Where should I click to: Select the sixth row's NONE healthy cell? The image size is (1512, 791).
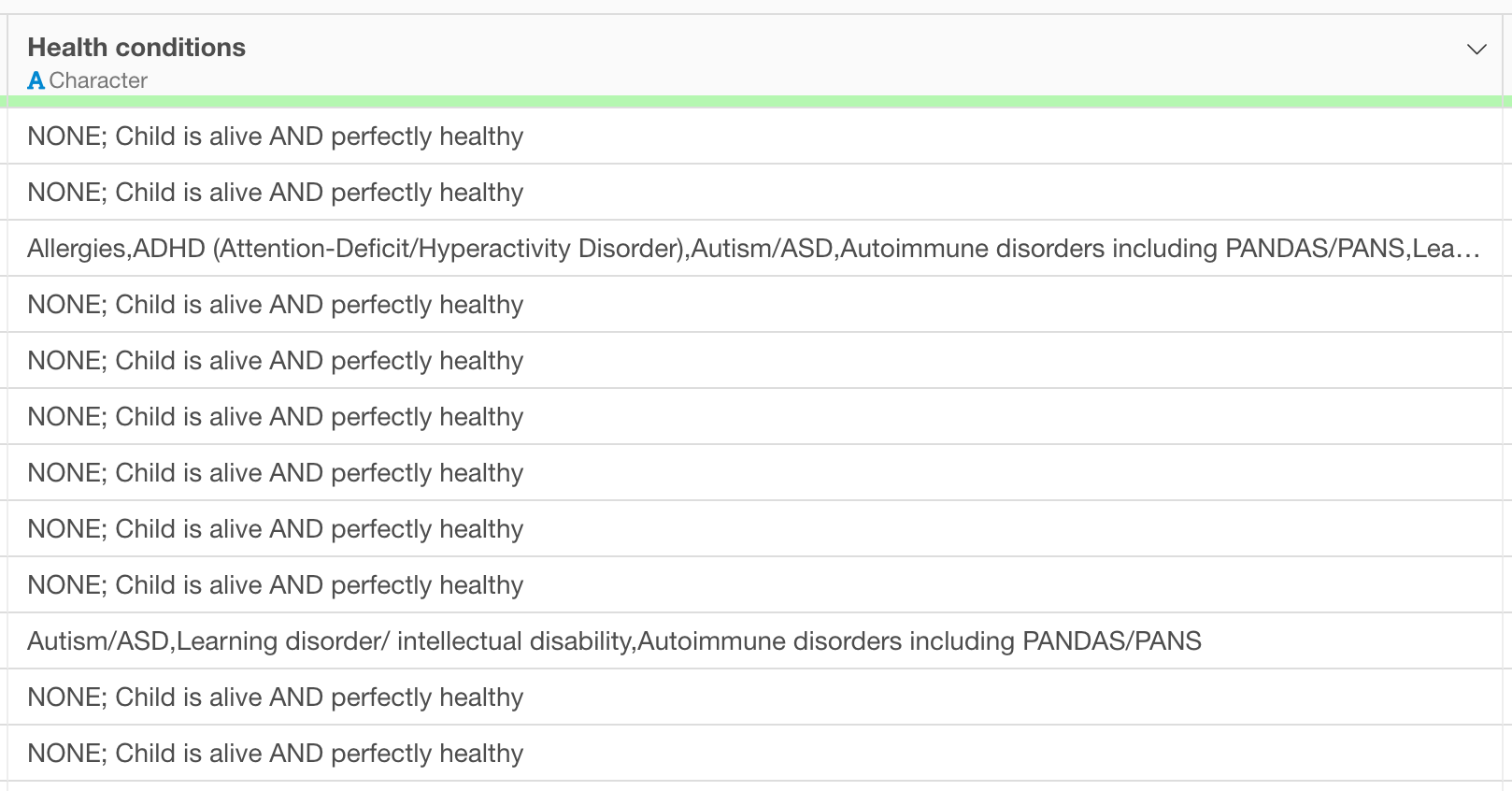754,417
